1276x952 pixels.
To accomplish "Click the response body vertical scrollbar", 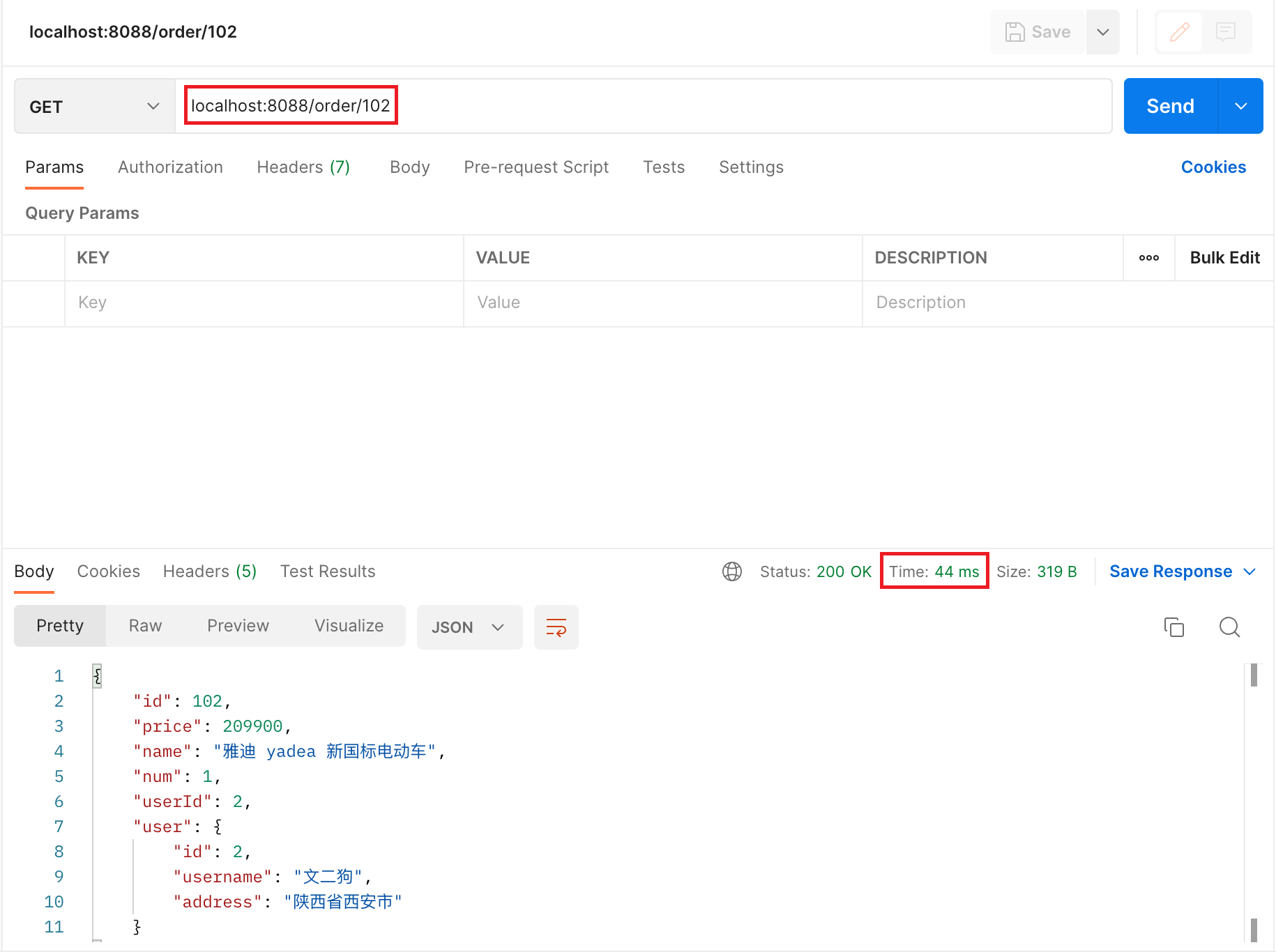I will click(1254, 801).
